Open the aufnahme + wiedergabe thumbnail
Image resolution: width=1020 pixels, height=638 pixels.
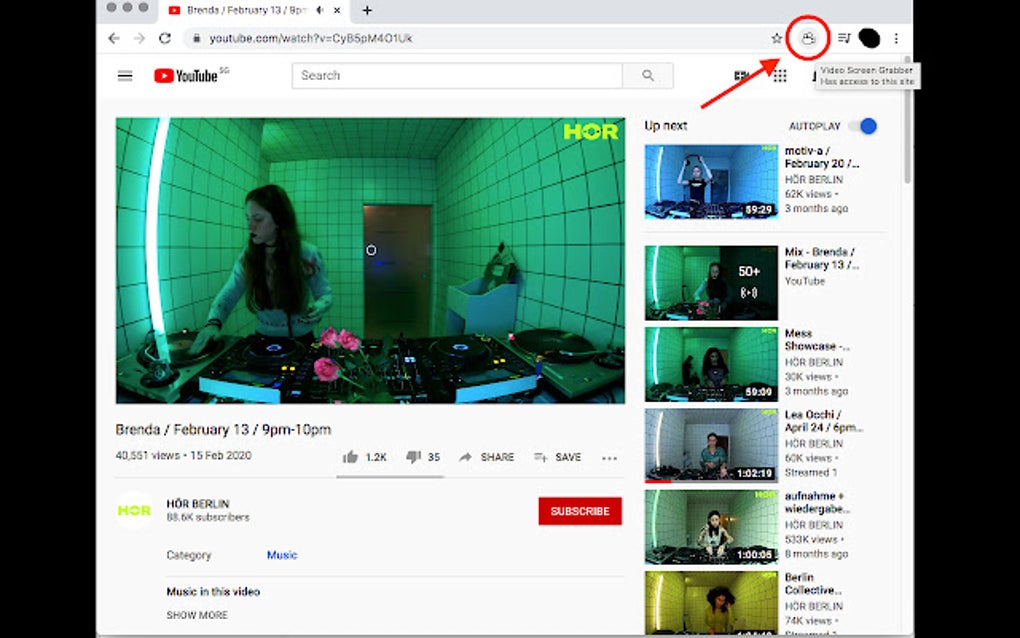pos(711,527)
